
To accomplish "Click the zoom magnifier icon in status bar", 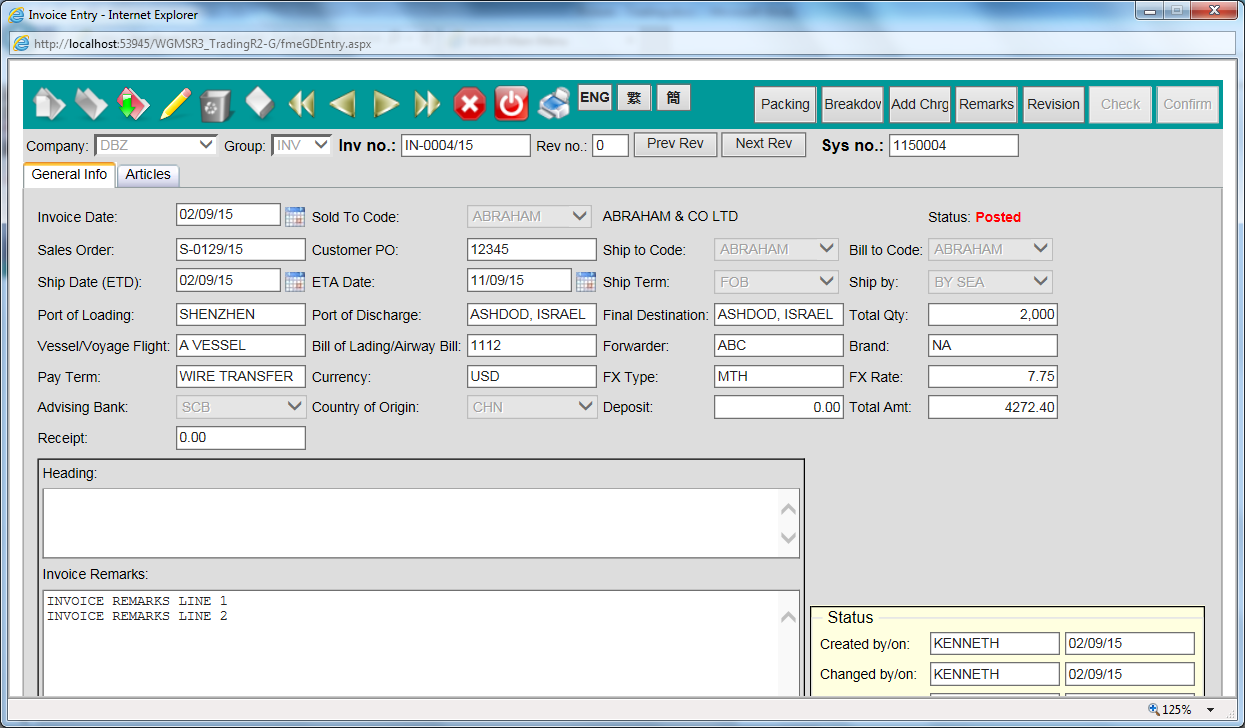I will coord(1154,710).
